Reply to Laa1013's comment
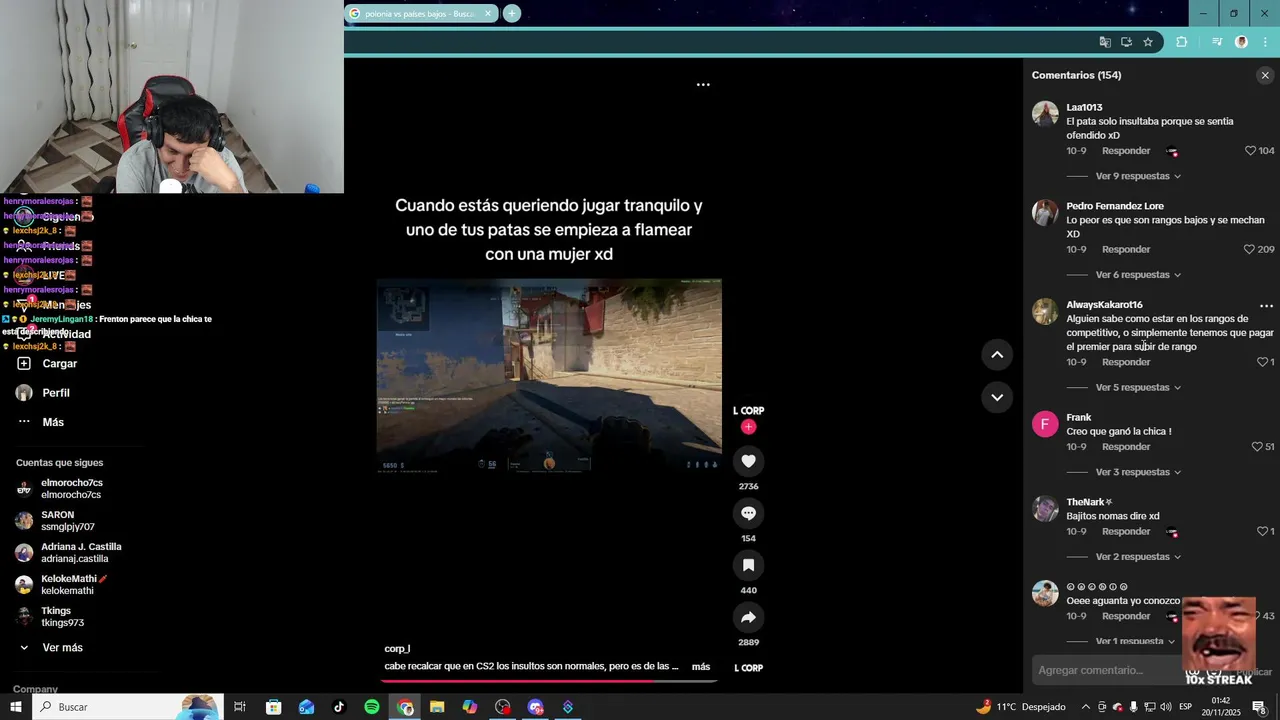This screenshot has width=1280, height=720. point(1126,151)
